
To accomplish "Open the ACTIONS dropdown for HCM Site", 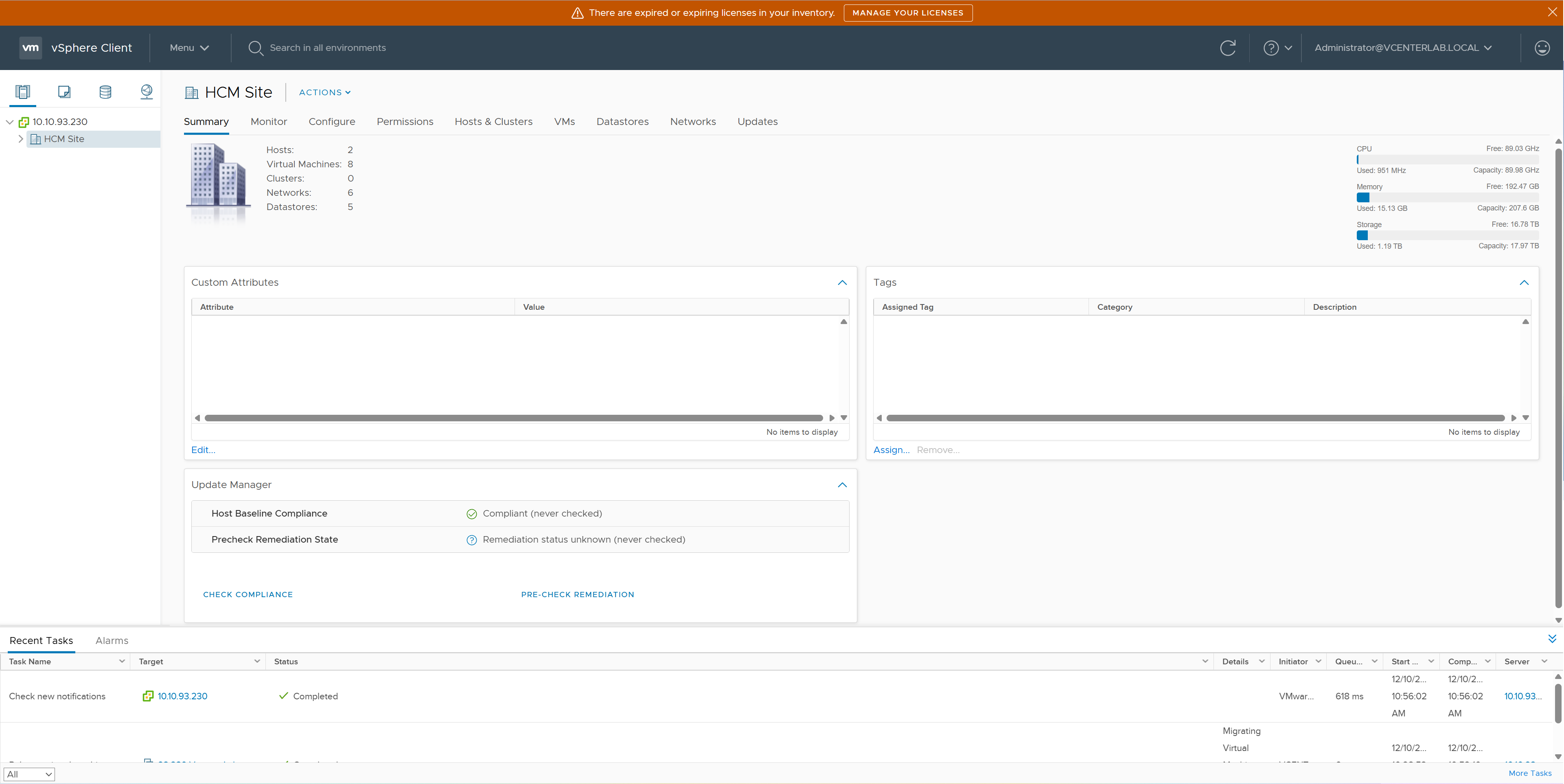I will [324, 92].
